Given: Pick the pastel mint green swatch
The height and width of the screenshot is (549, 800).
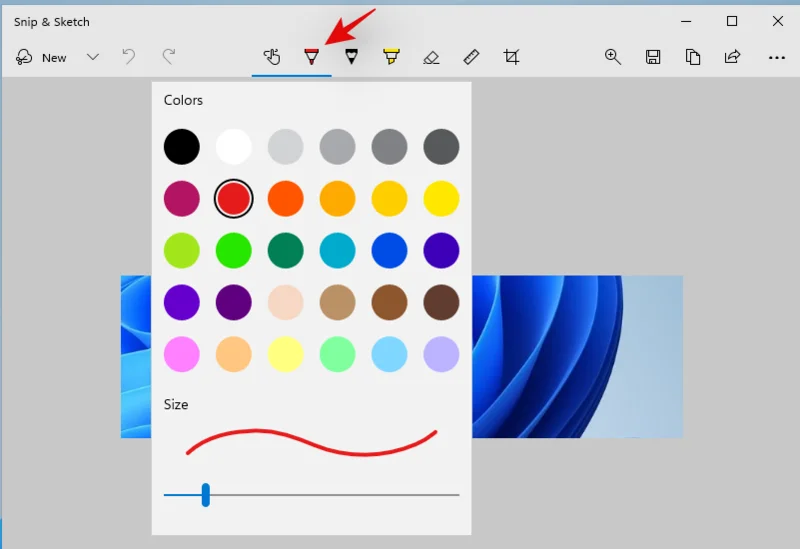Looking at the screenshot, I should (x=337, y=354).
